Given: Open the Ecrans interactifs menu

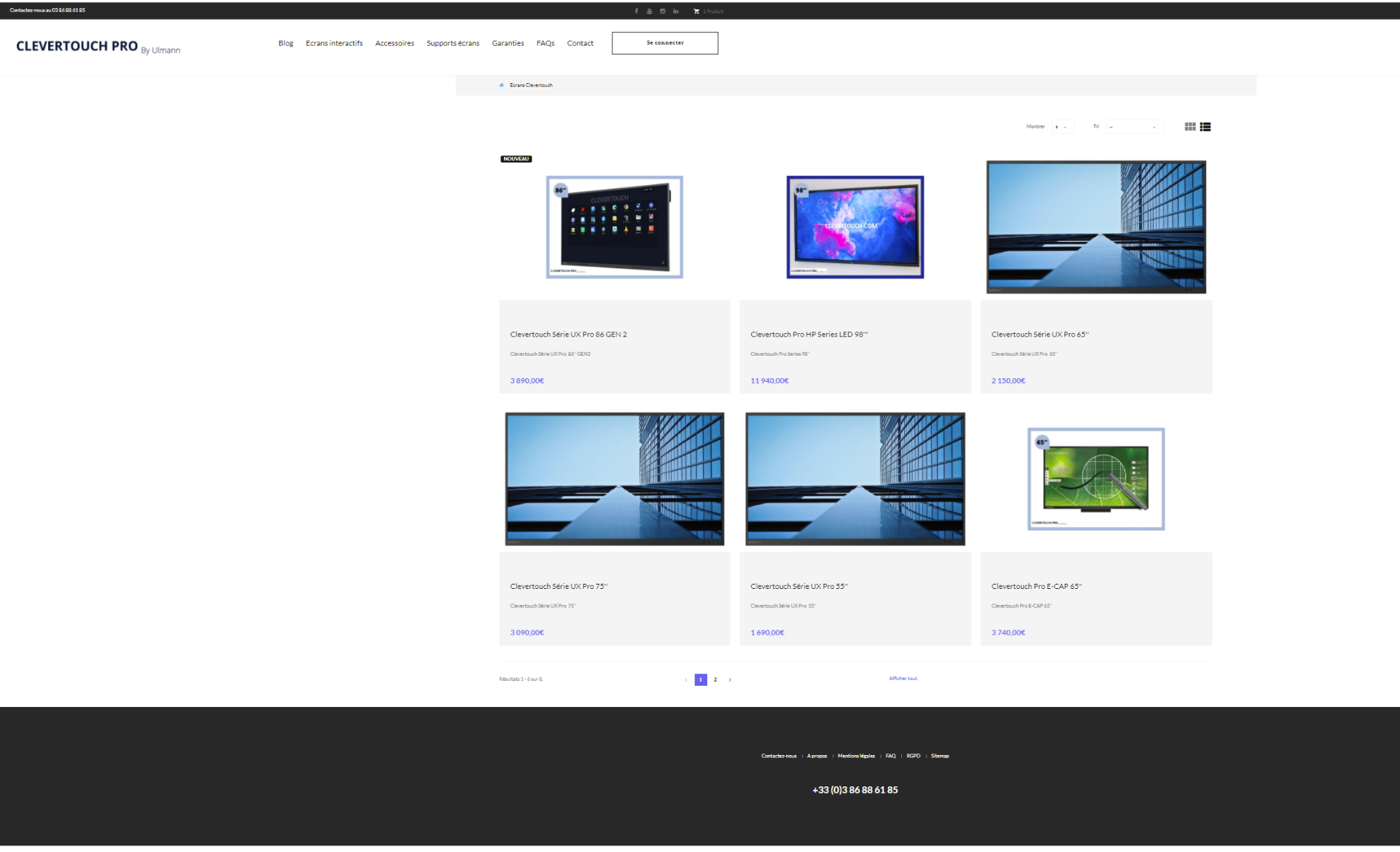Looking at the screenshot, I should coord(334,43).
